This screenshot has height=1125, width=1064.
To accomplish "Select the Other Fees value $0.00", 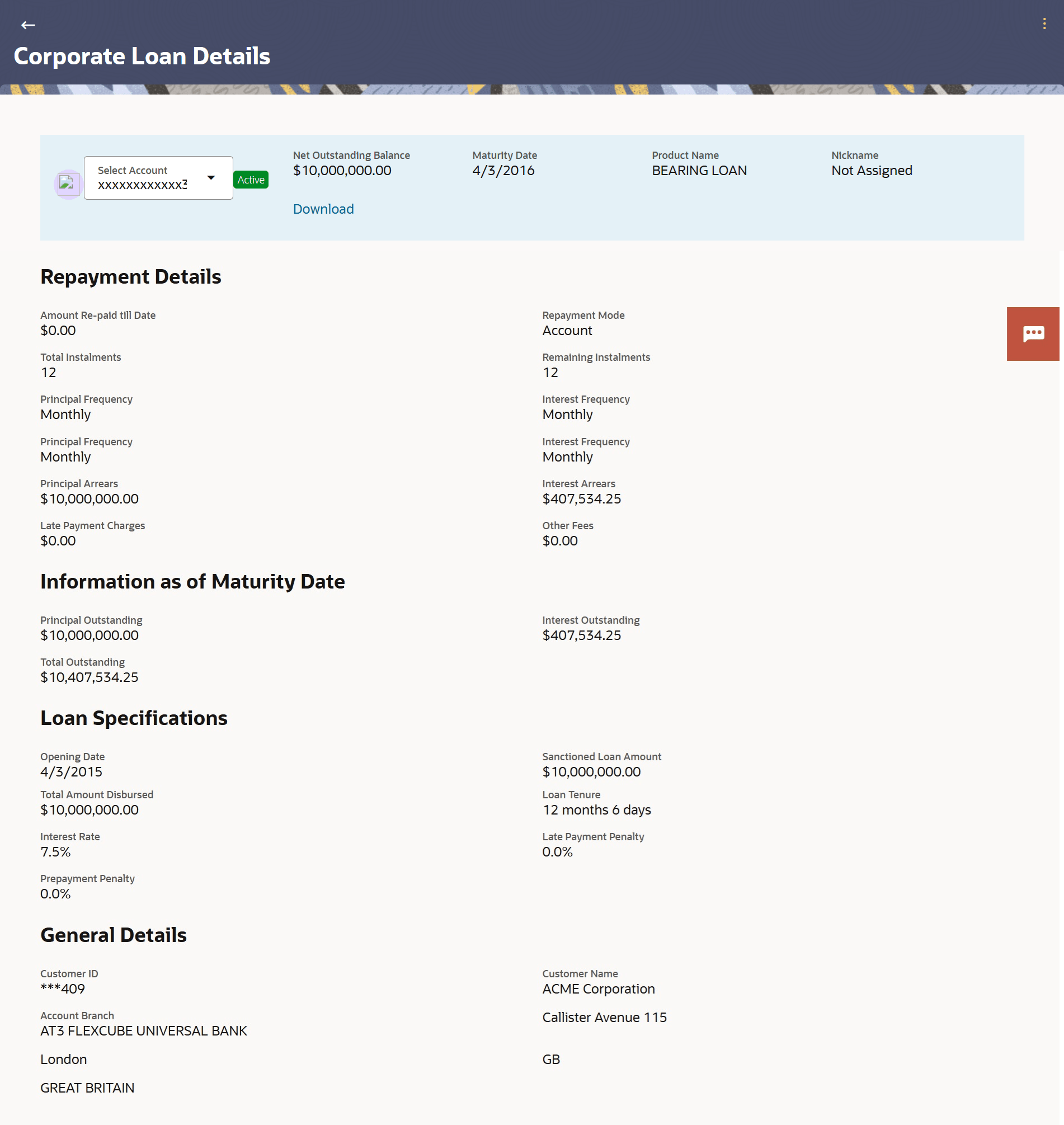I will (x=560, y=541).
